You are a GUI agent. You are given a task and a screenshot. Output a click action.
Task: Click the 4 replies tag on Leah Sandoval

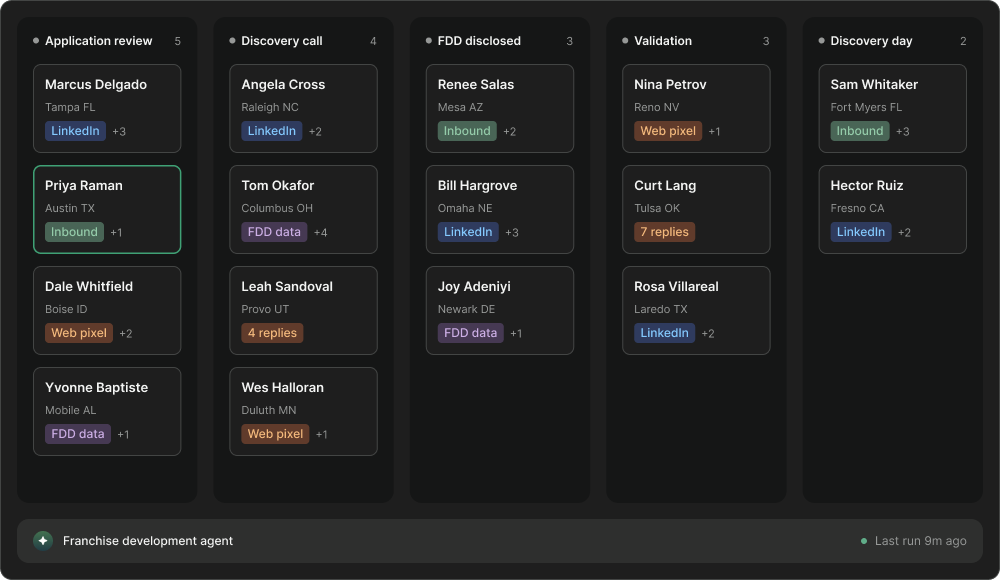click(272, 332)
